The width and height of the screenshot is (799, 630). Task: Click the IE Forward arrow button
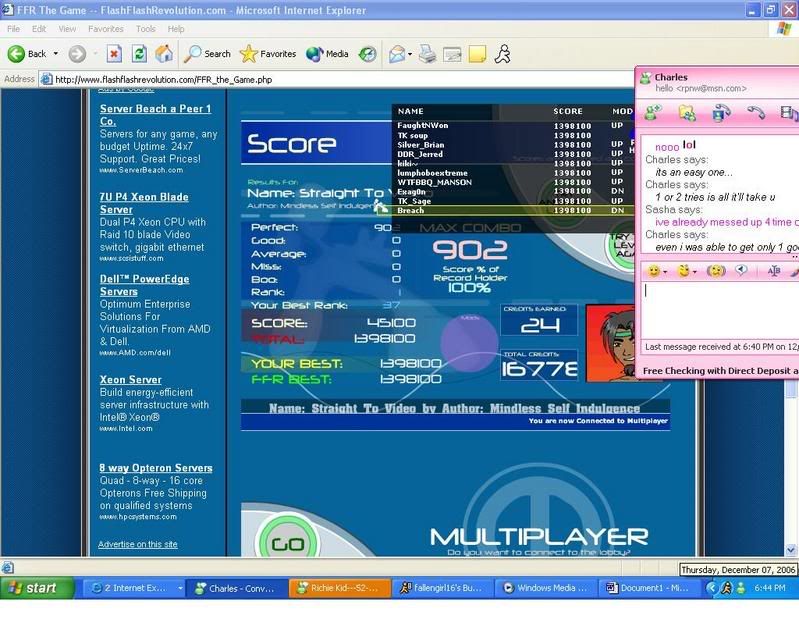(x=77, y=54)
